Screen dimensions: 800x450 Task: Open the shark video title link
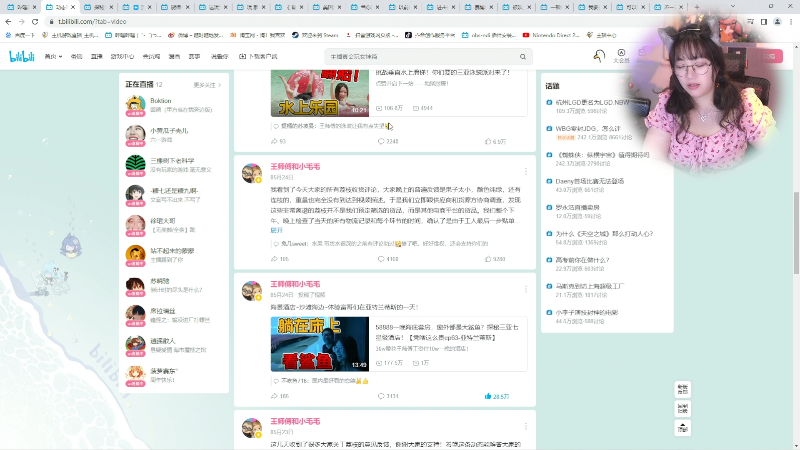click(x=447, y=332)
